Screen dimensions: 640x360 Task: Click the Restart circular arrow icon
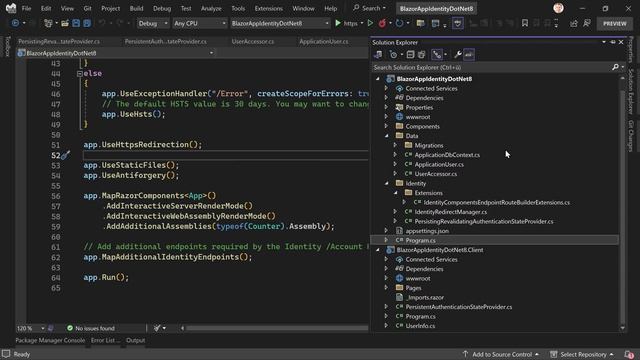coord(400,23)
